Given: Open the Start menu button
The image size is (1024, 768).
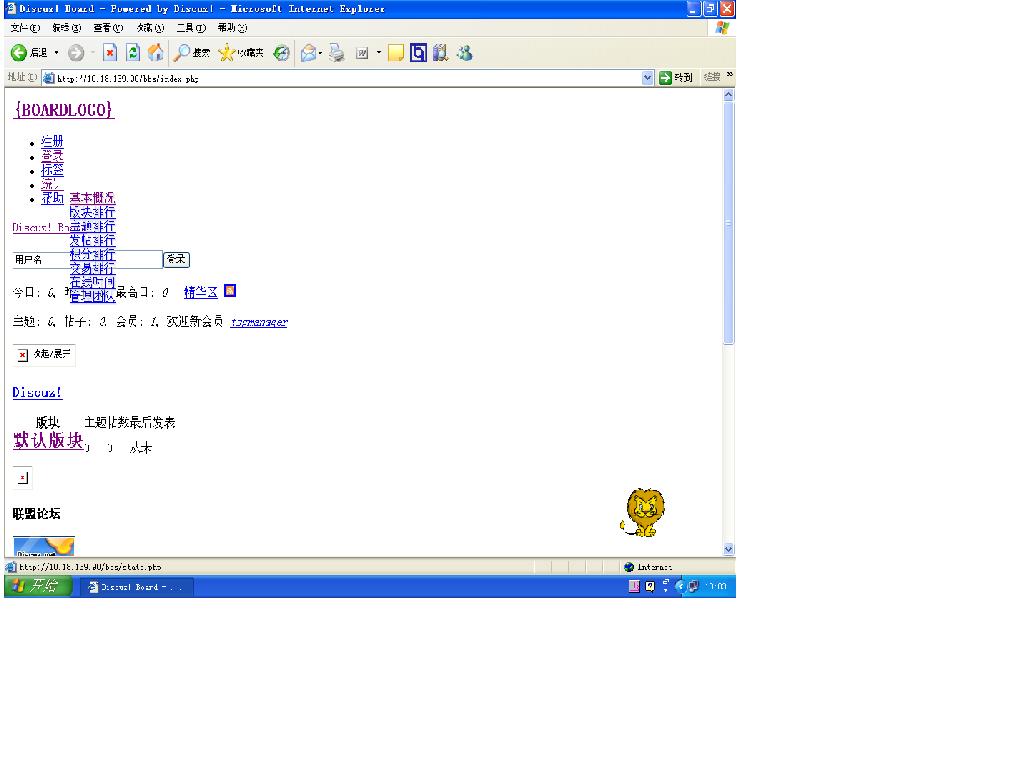Looking at the screenshot, I should tap(38, 586).
